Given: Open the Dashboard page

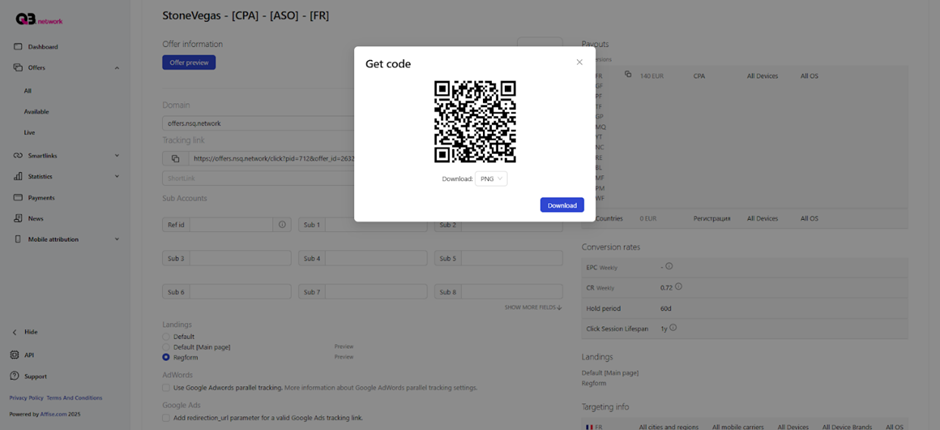Looking at the screenshot, I should tap(43, 47).
